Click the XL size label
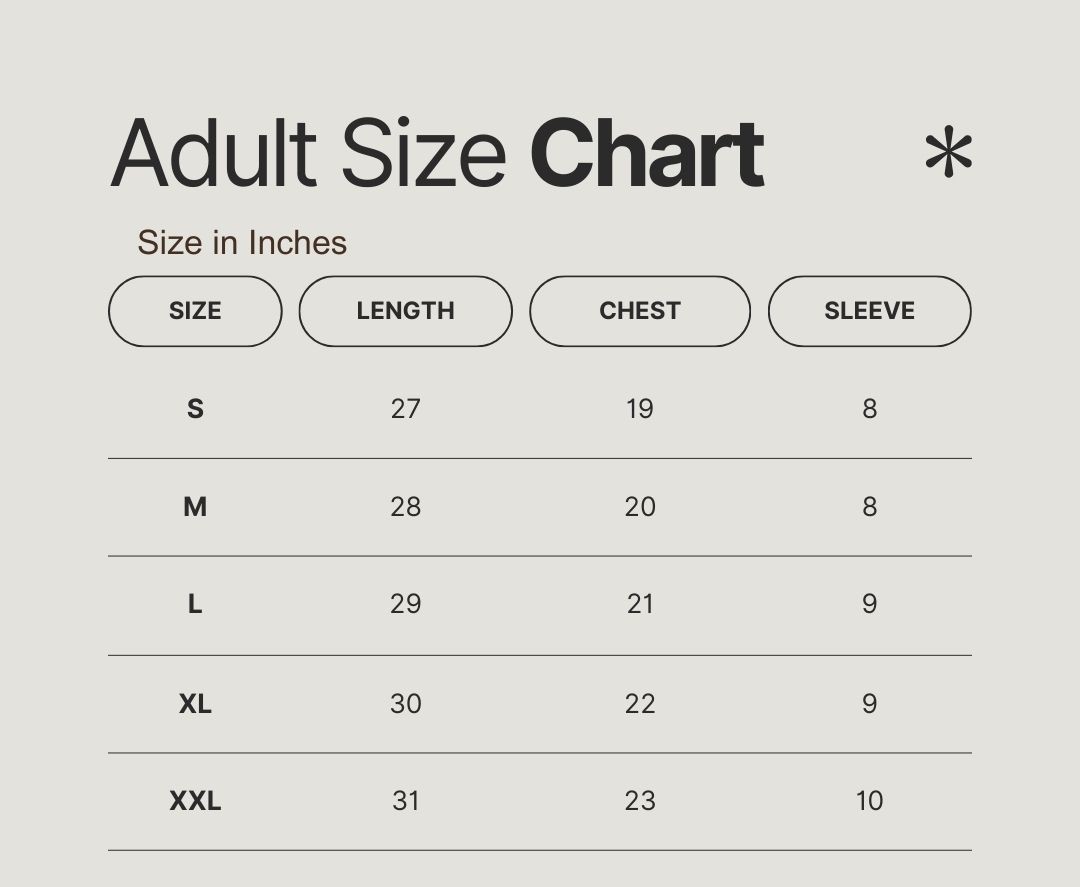The image size is (1080, 887). [x=195, y=704]
